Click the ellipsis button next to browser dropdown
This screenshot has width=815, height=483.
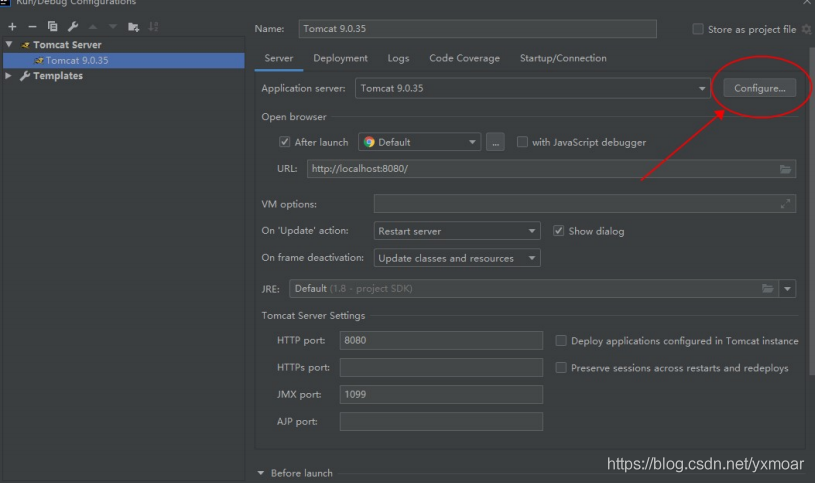[495, 142]
